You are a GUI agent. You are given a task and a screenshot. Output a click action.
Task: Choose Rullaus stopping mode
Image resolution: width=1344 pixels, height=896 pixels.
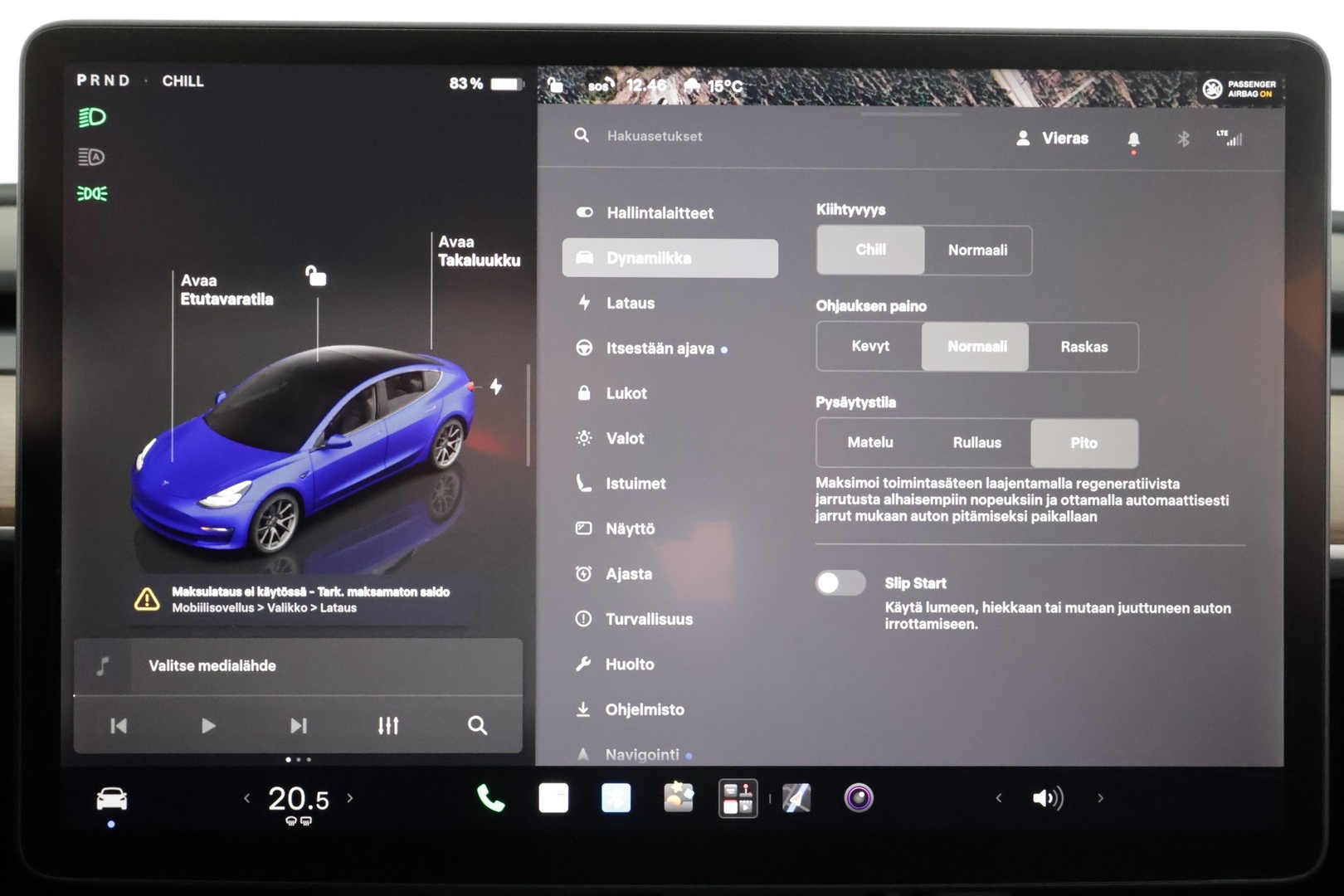(976, 443)
